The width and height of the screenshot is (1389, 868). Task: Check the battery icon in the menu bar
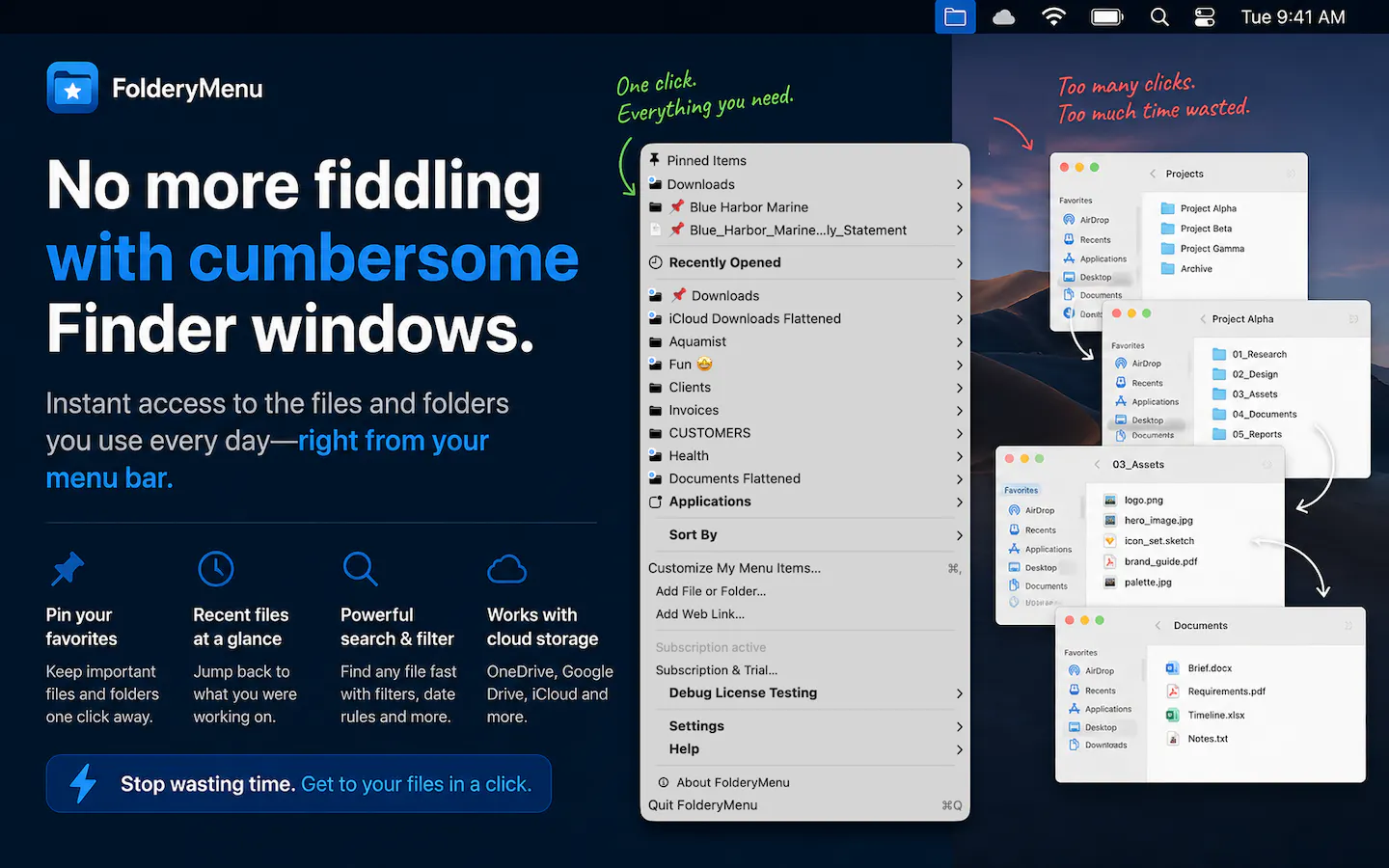pyautogui.click(x=1107, y=17)
